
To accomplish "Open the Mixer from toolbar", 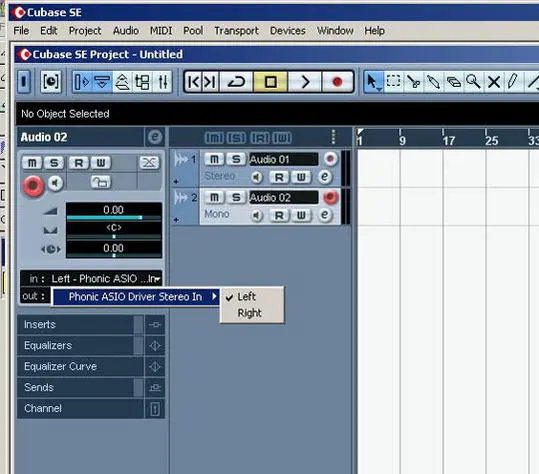I will pyautogui.click(x=163, y=82).
